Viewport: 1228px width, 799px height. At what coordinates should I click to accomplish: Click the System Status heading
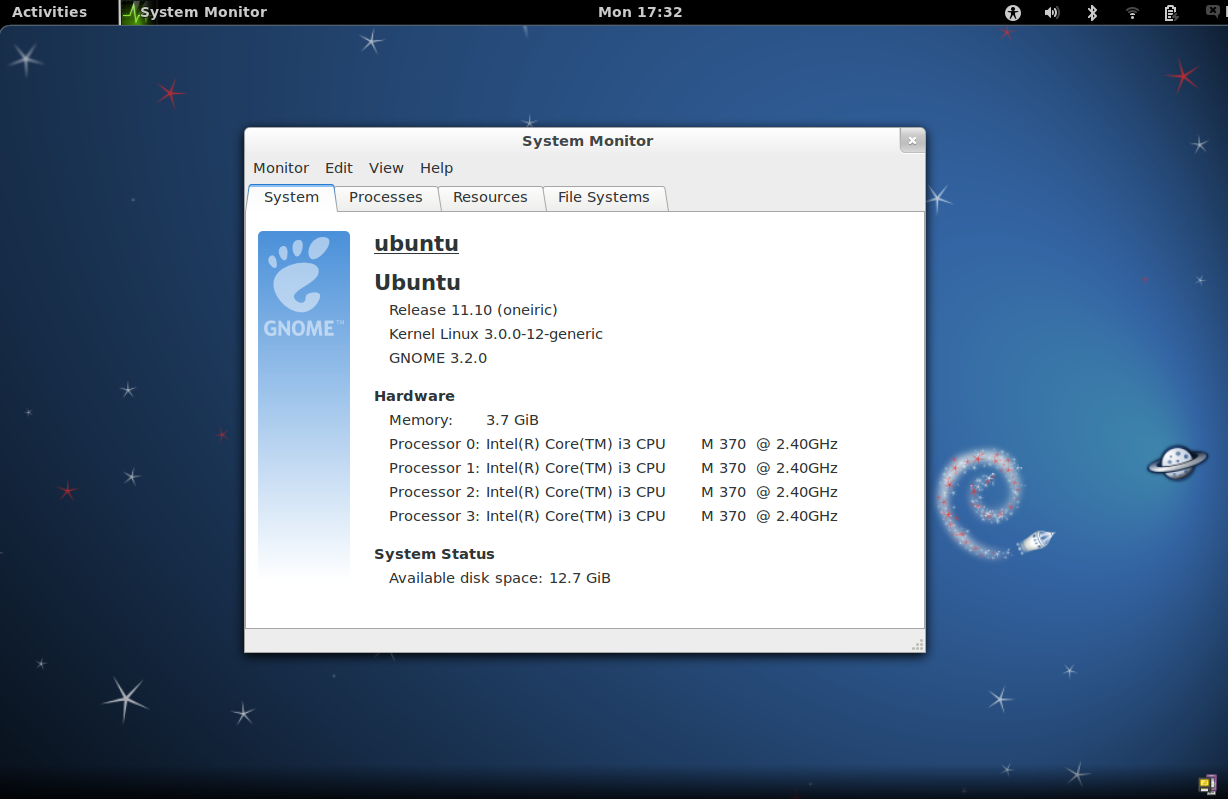coord(434,554)
